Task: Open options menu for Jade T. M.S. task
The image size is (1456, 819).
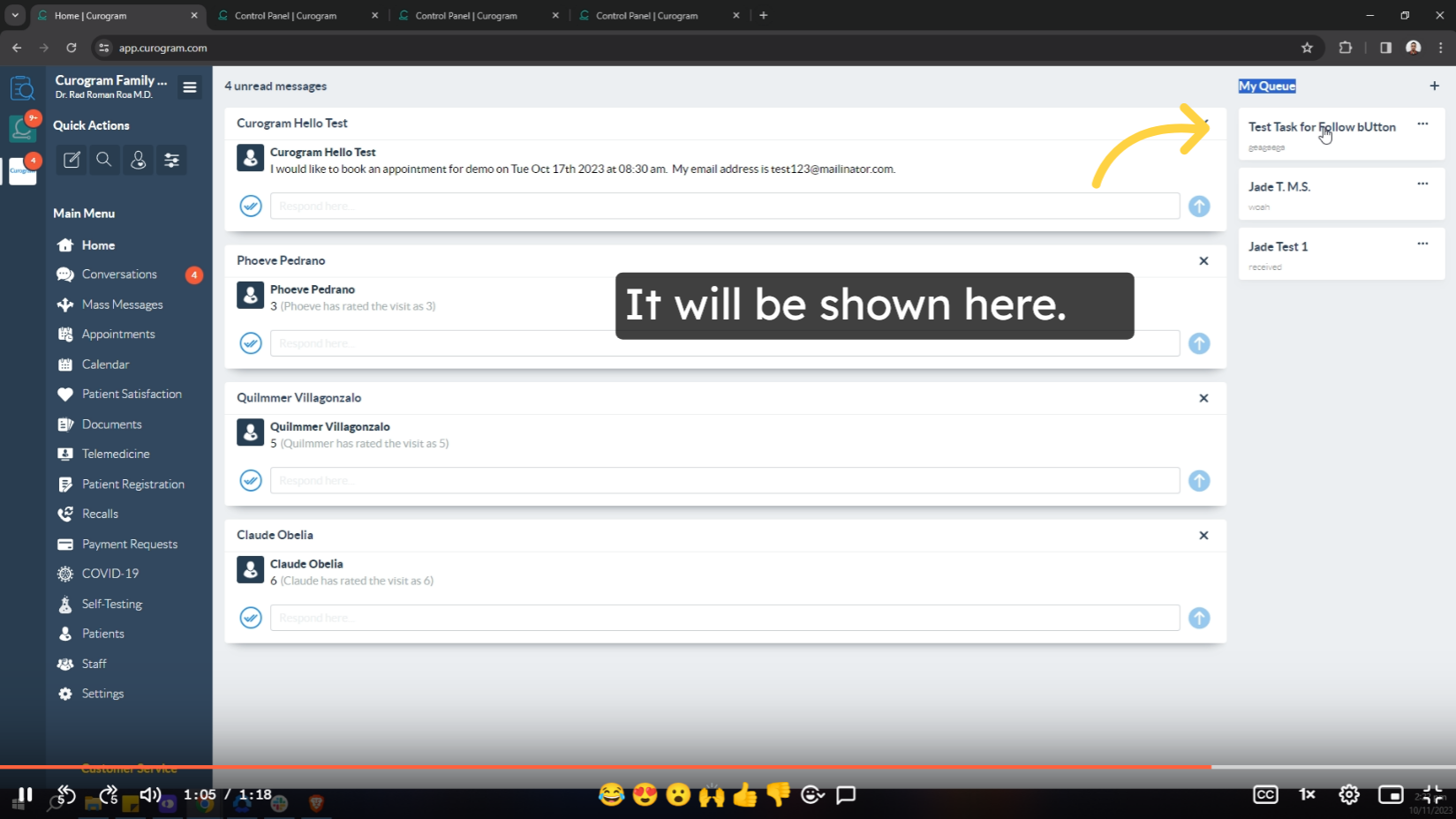Action: 1422,184
